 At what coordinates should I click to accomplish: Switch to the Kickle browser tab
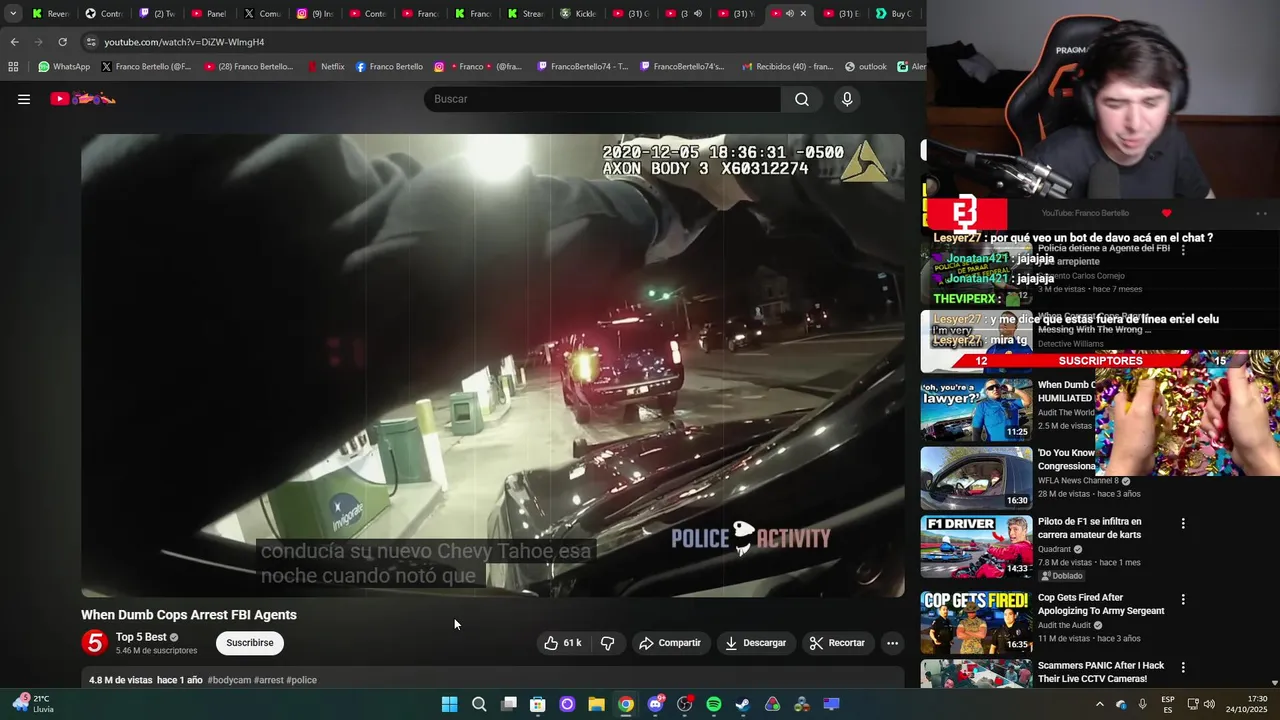click(577, 14)
